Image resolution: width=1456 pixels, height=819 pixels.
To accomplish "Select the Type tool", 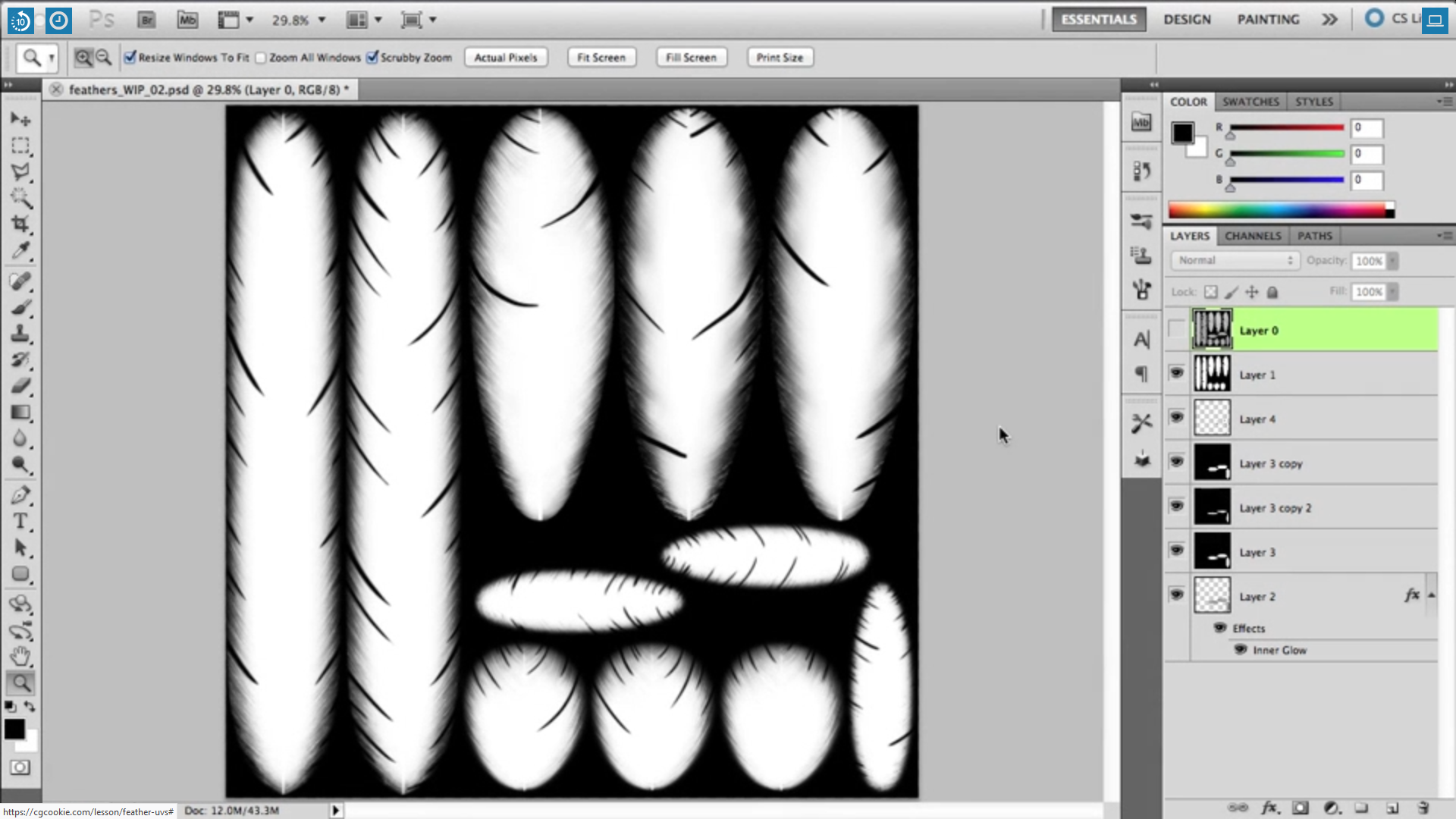I will click(x=20, y=522).
